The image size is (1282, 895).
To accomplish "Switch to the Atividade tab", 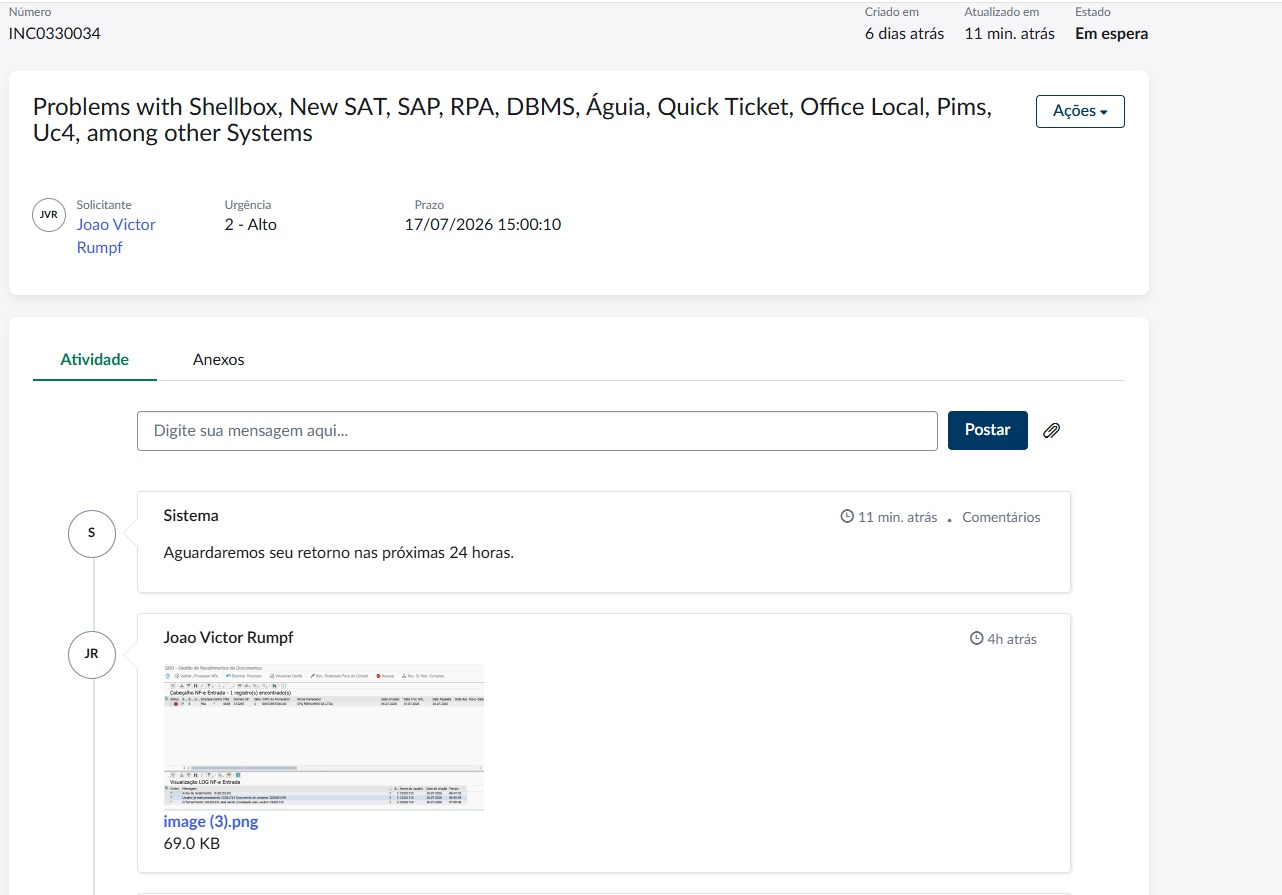I will click(95, 360).
